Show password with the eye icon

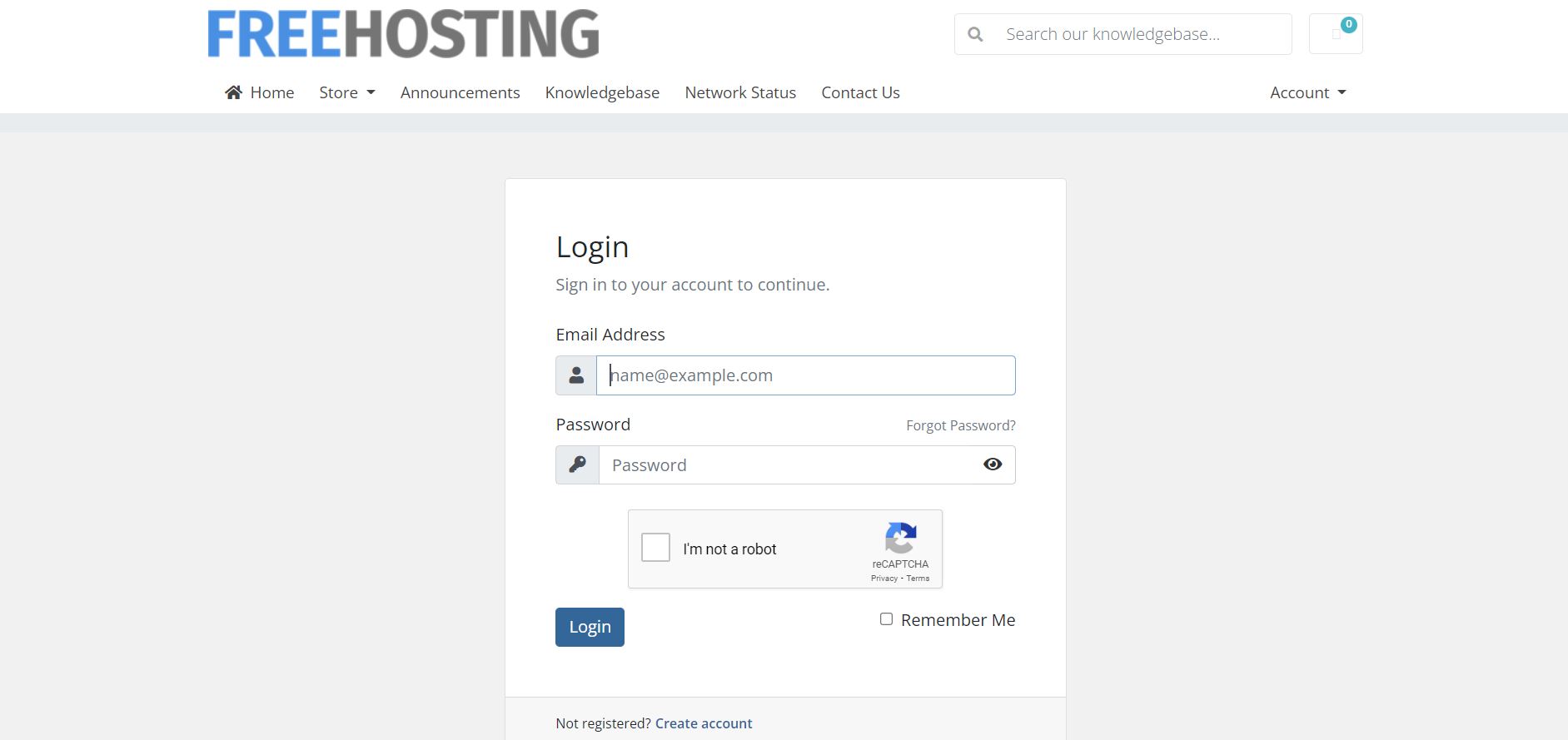pos(993,464)
